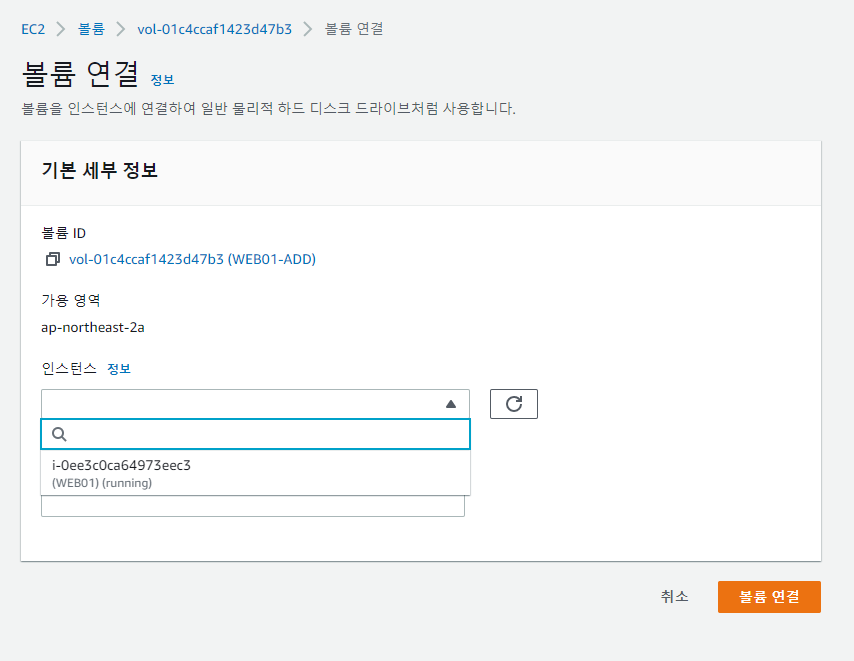
Task: Go to 볼륨 breadcrumb link
Action: pos(91,29)
